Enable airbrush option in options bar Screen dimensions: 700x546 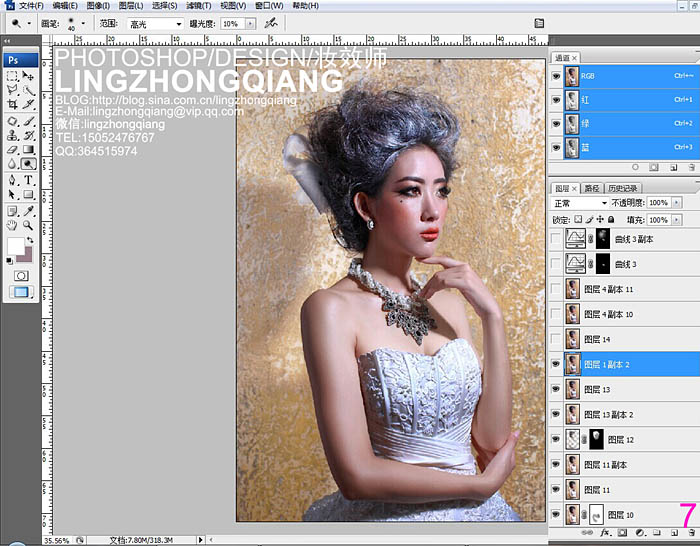271,23
